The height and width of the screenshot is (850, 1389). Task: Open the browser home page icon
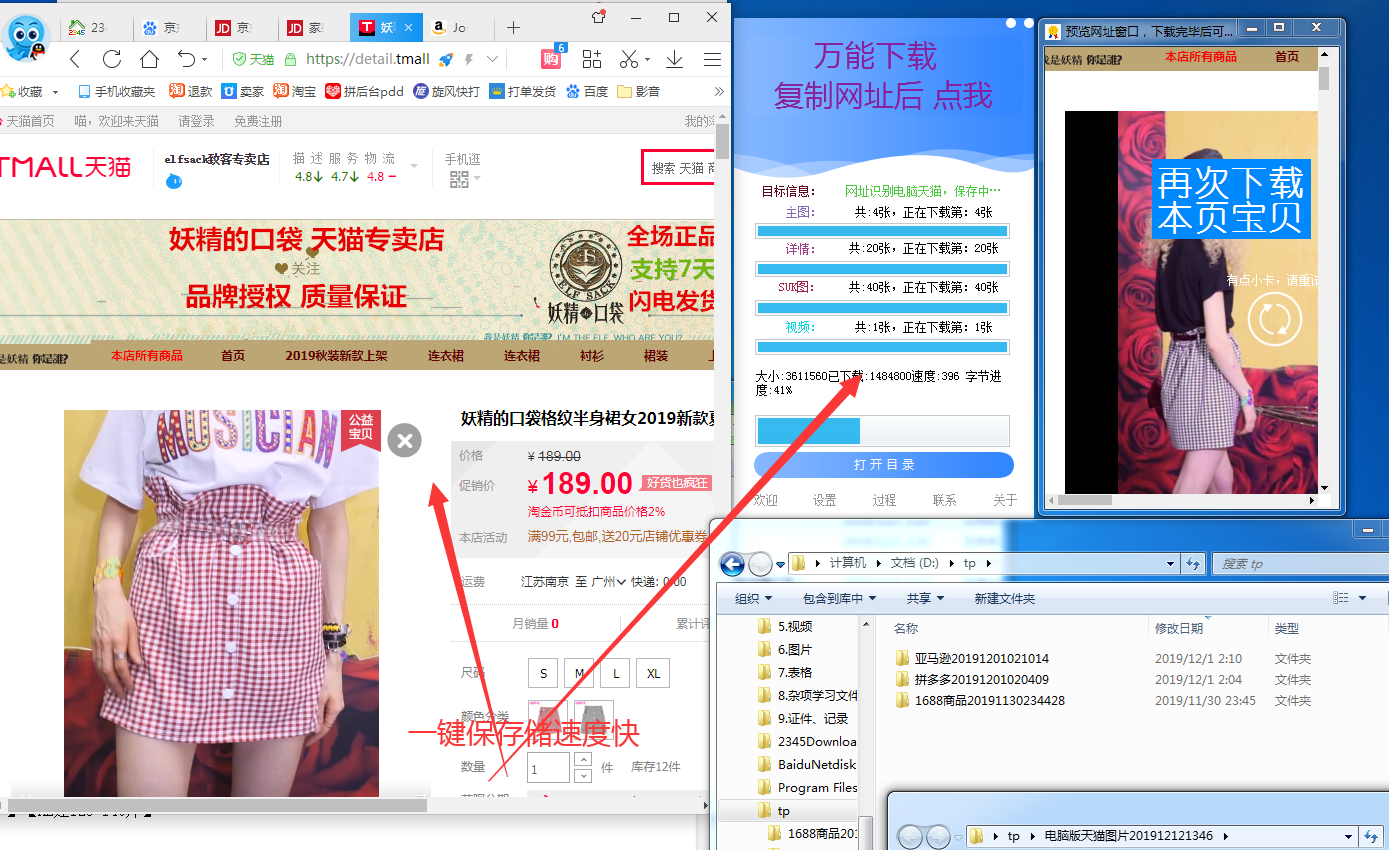click(x=149, y=59)
